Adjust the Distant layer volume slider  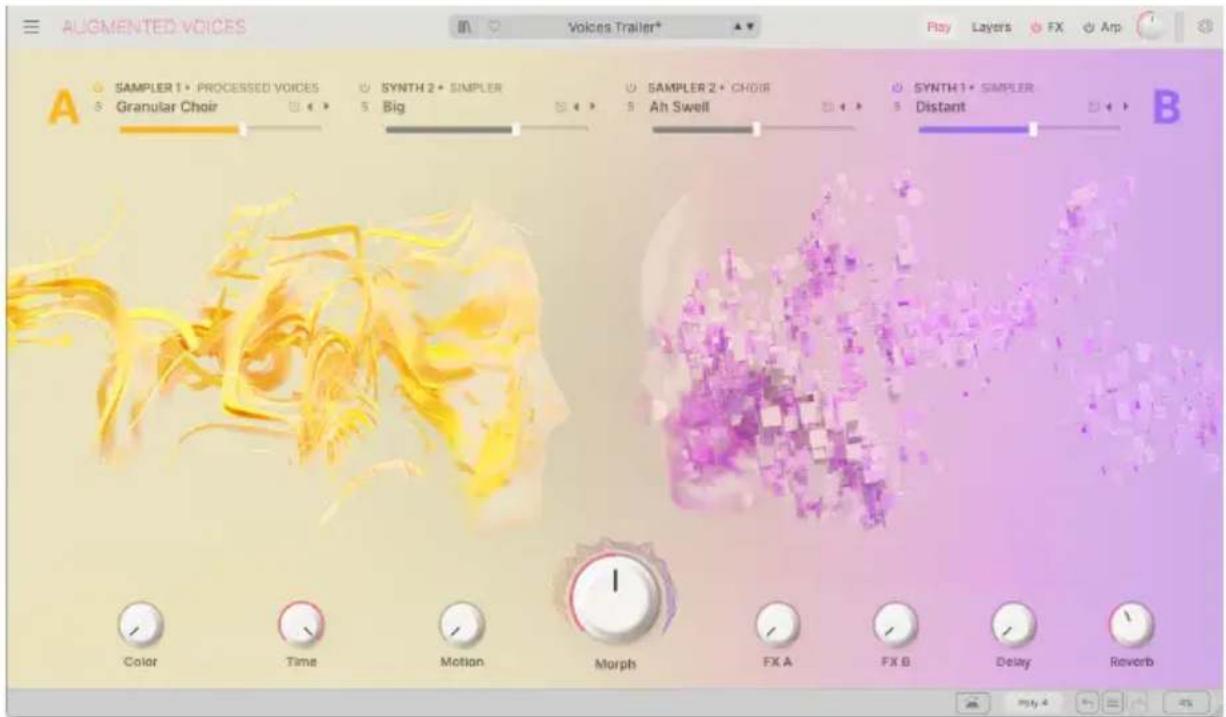pos(1020,128)
